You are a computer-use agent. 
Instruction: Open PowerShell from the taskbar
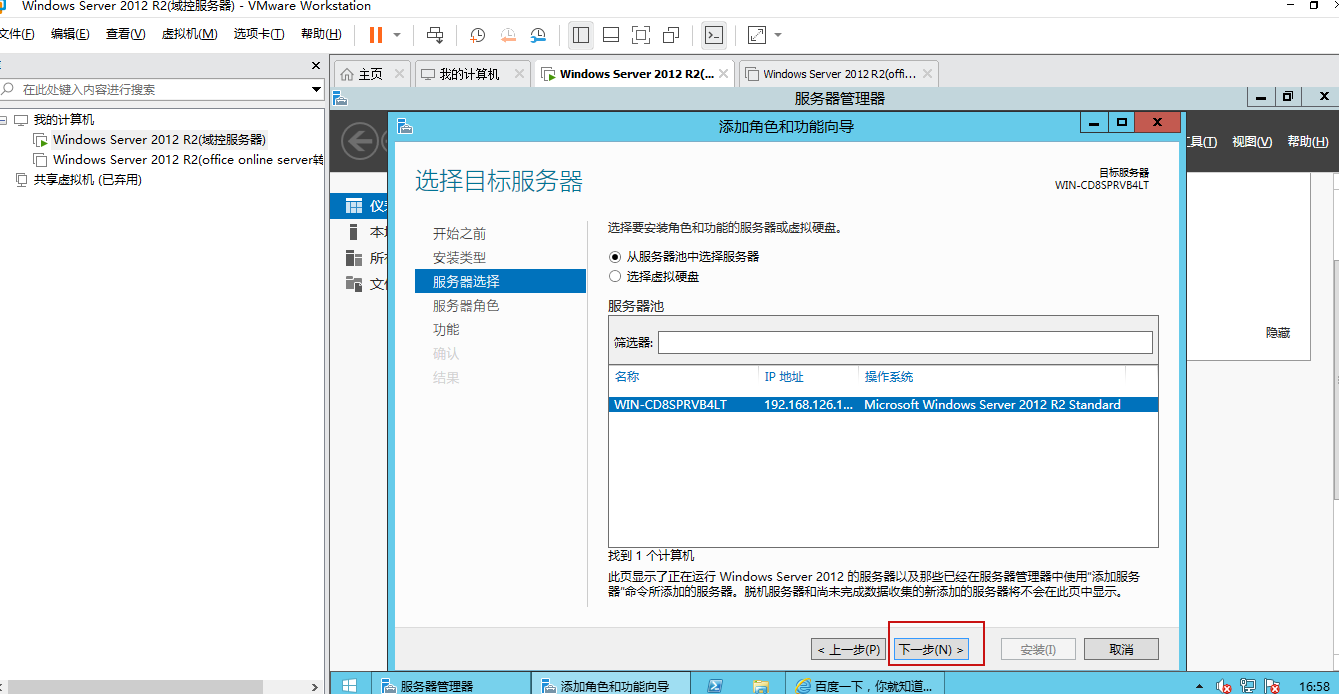(x=715, y=685)
